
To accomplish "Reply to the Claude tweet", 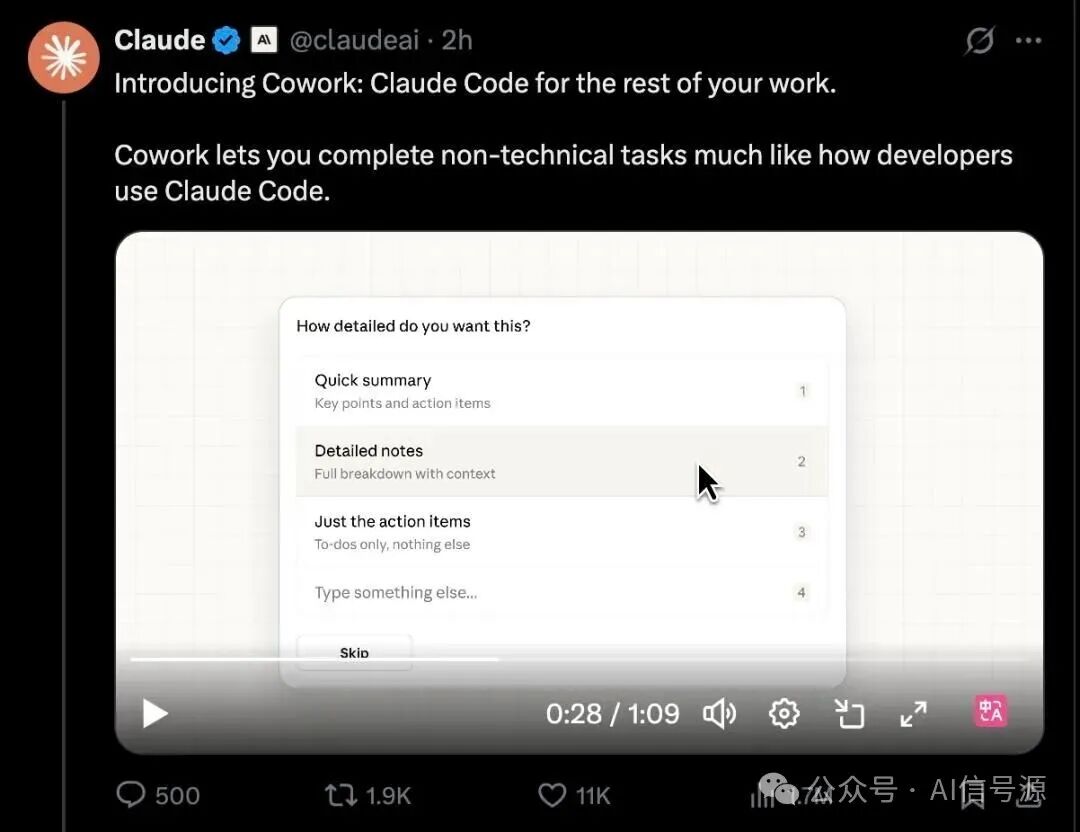I will (133, 794).
